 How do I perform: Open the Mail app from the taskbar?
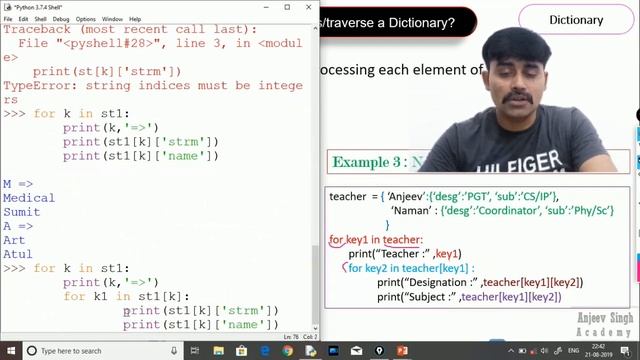coord(356,351)
